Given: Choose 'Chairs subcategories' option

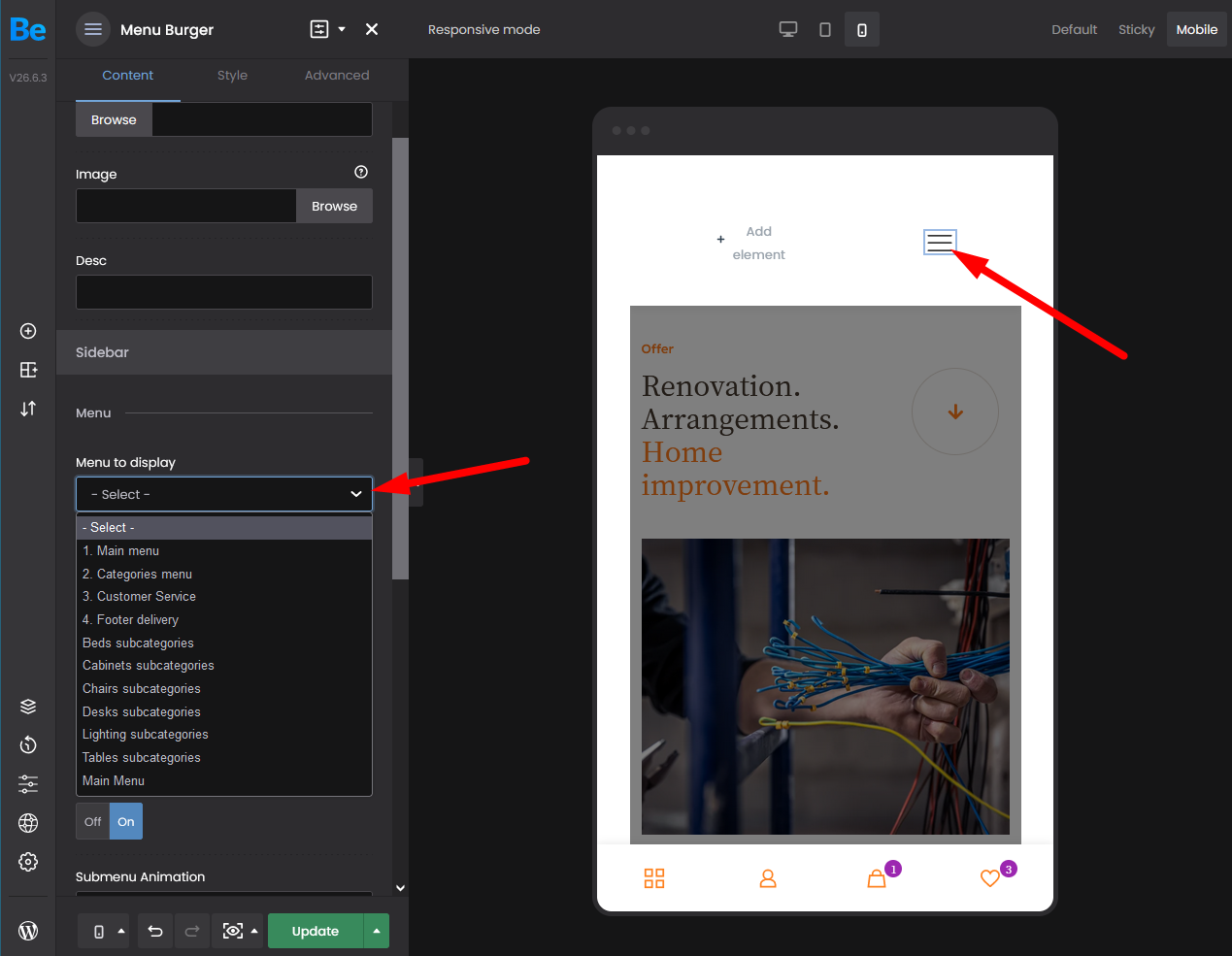Looking at the screenshot, I should pos(224,688).
